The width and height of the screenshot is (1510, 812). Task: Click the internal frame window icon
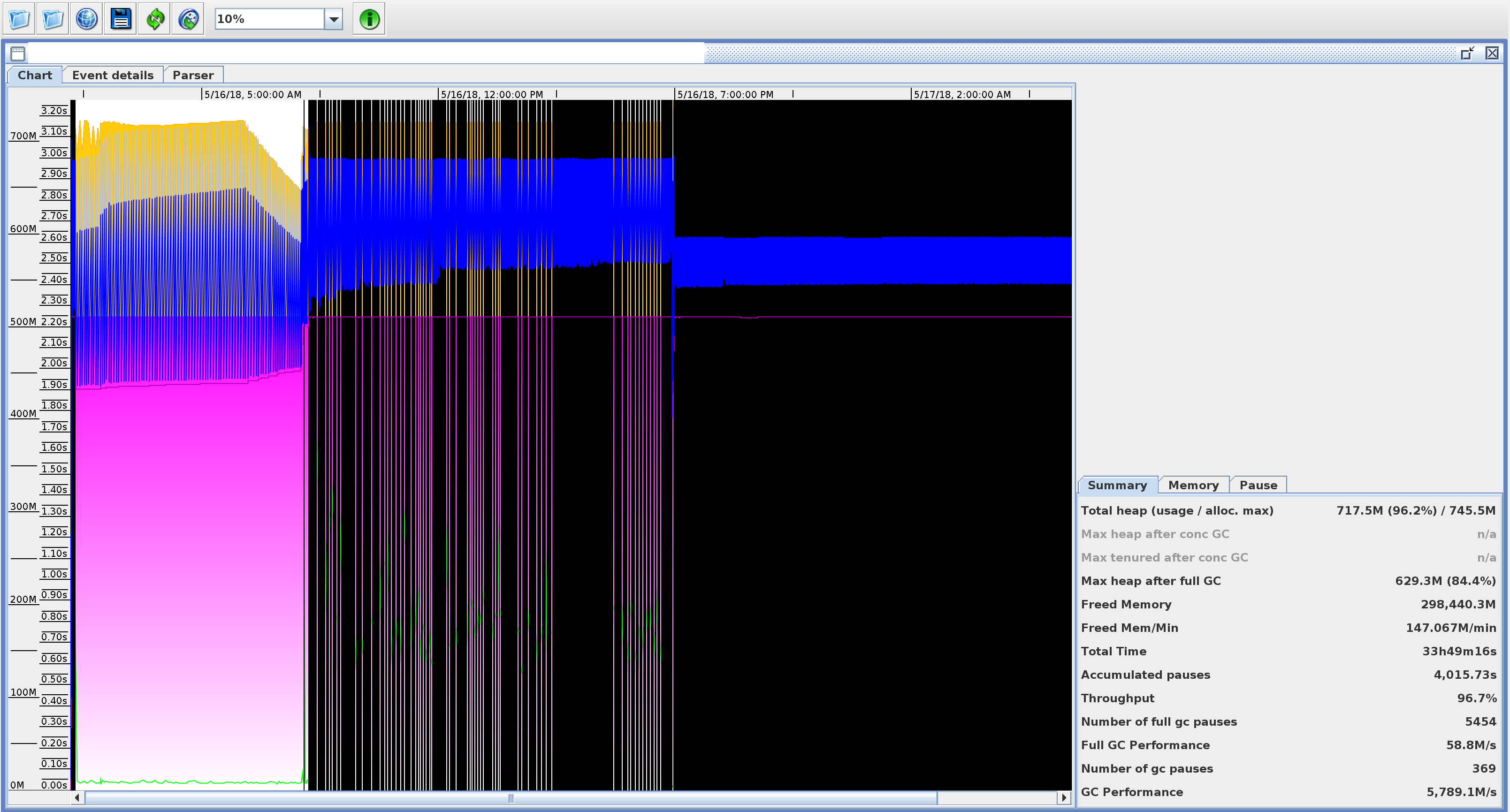pyautogui.click(x=17, y=53)
